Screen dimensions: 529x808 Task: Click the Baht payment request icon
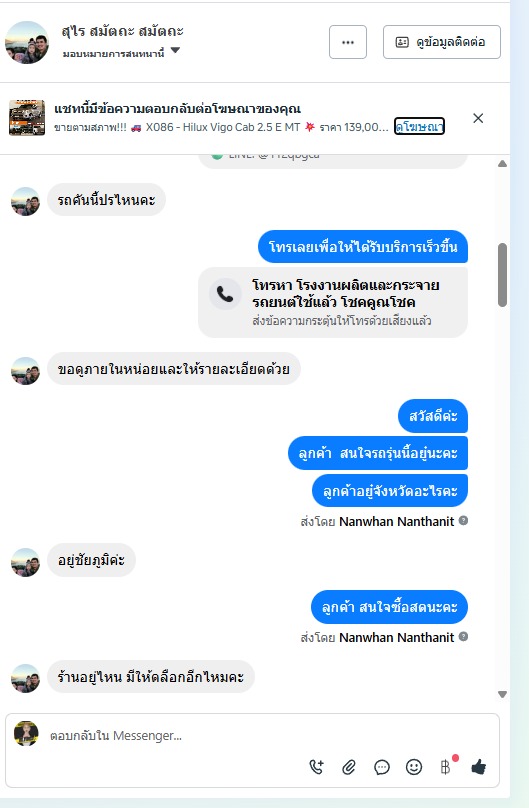pyautogui.click(x=446, y=767)
